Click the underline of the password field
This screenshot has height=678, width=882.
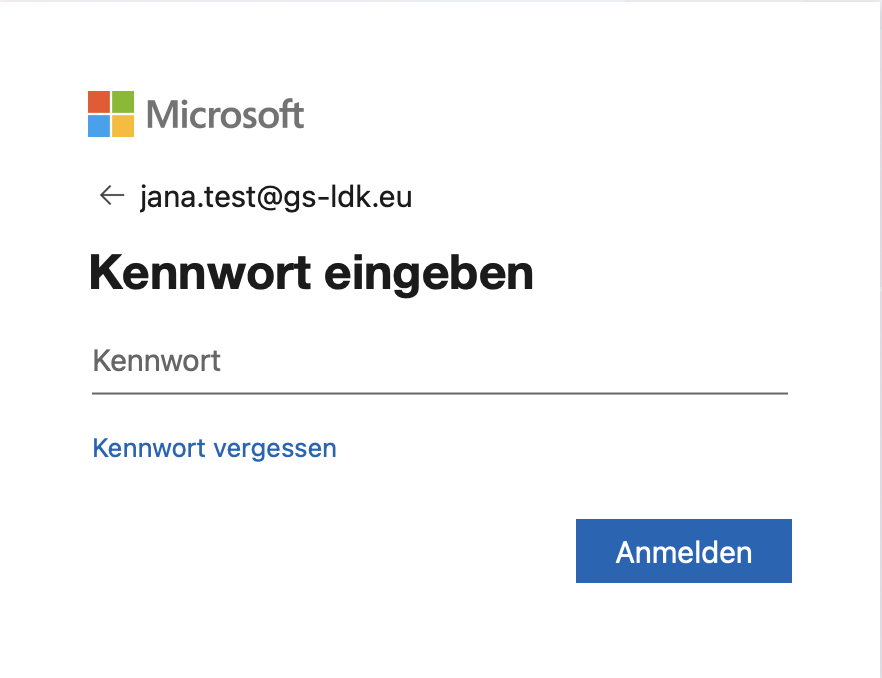[x=440, y=393]
